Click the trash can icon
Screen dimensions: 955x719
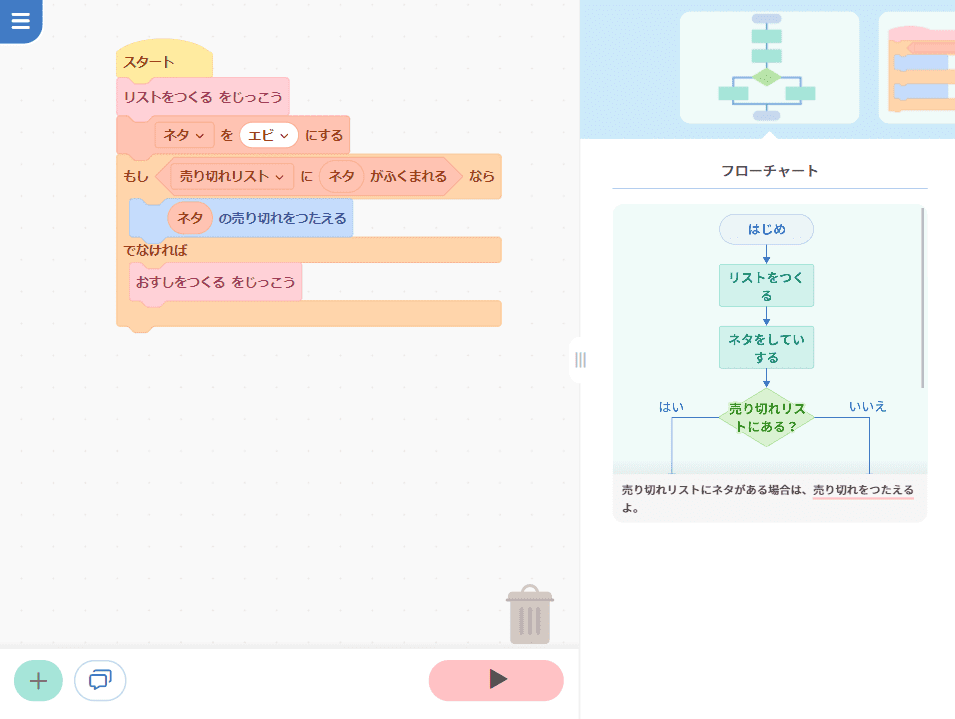point(529,615)
